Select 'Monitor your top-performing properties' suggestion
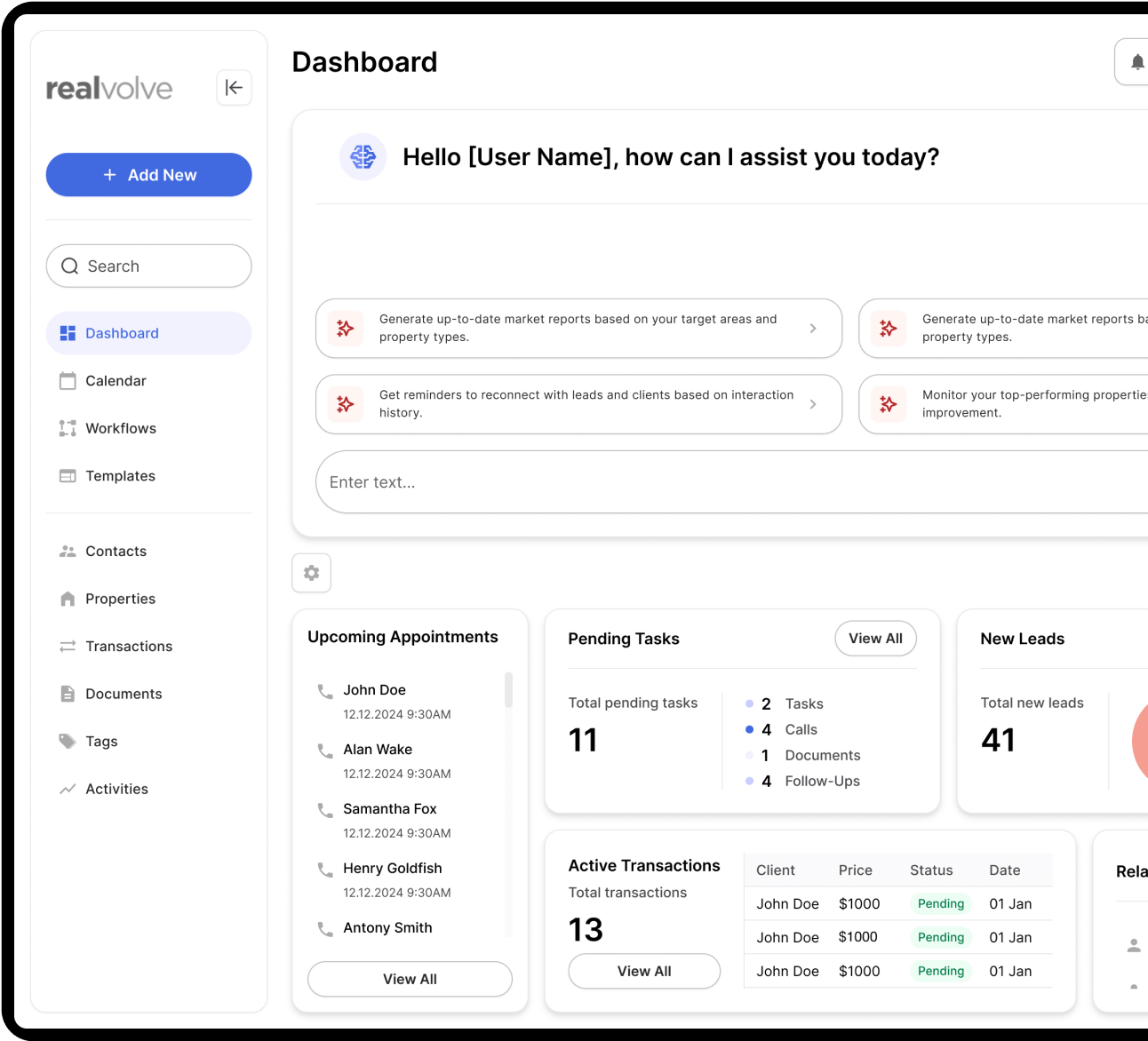Image resolution: width=1148 pixels, height=1041 pixels. pyautogui.click(x=1003, y=404)
